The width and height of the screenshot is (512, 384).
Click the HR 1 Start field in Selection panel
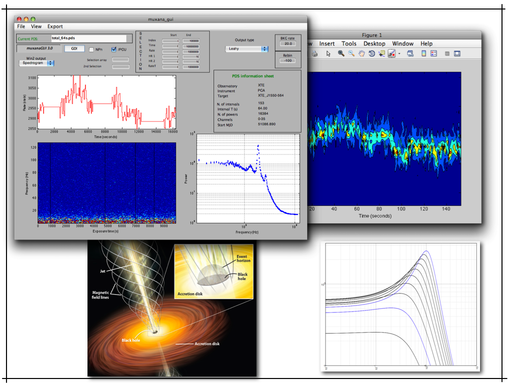171,56
